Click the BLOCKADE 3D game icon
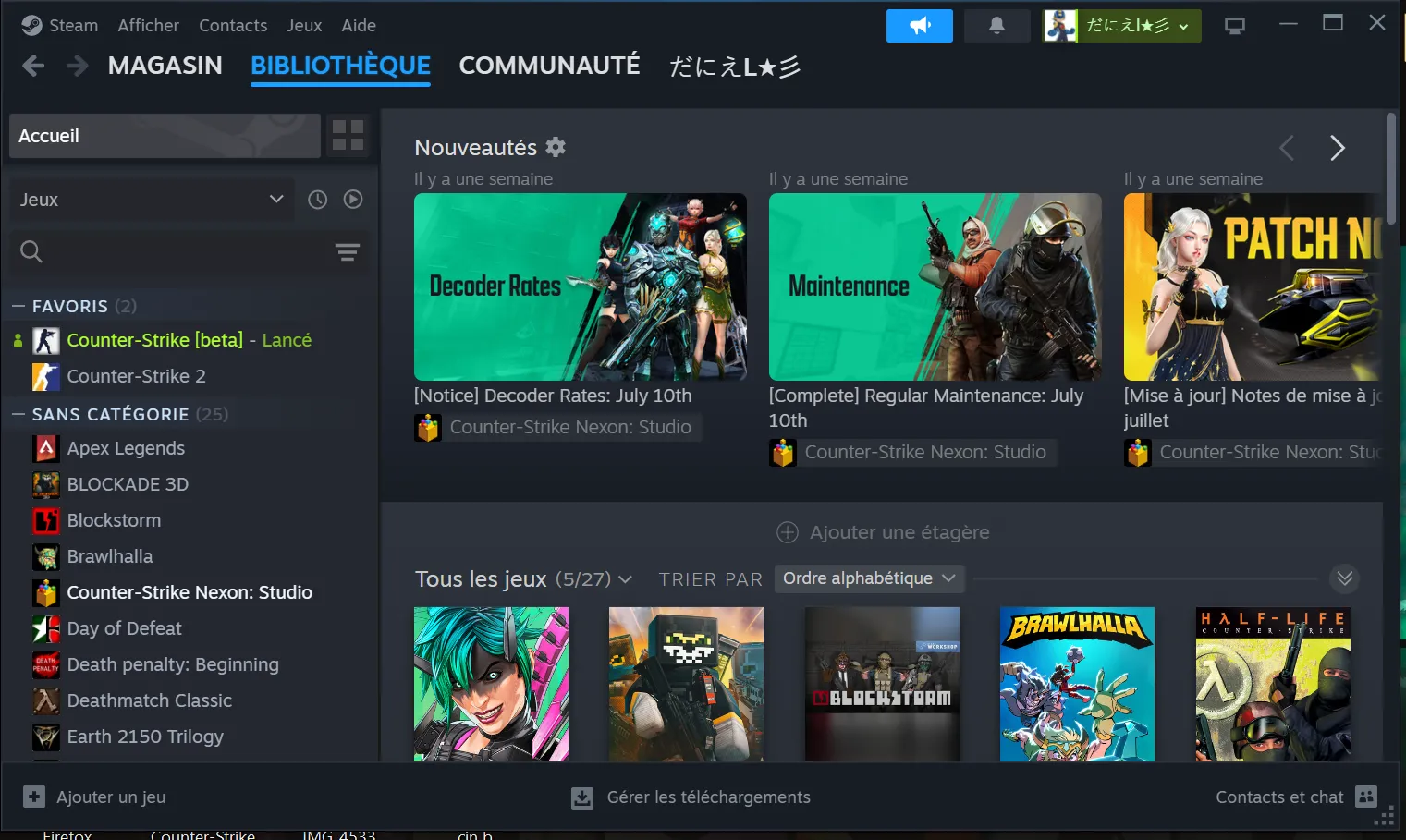Image resolution: width=1406 pixels, height=840 pixels. [46, 484]
